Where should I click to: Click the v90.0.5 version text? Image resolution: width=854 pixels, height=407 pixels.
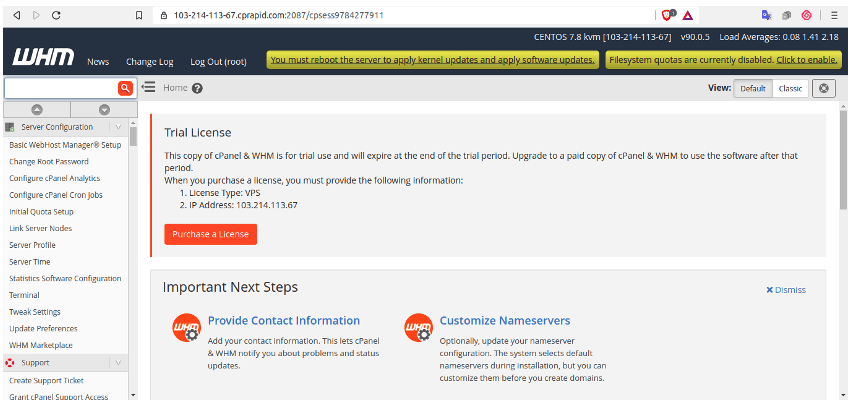695,37
